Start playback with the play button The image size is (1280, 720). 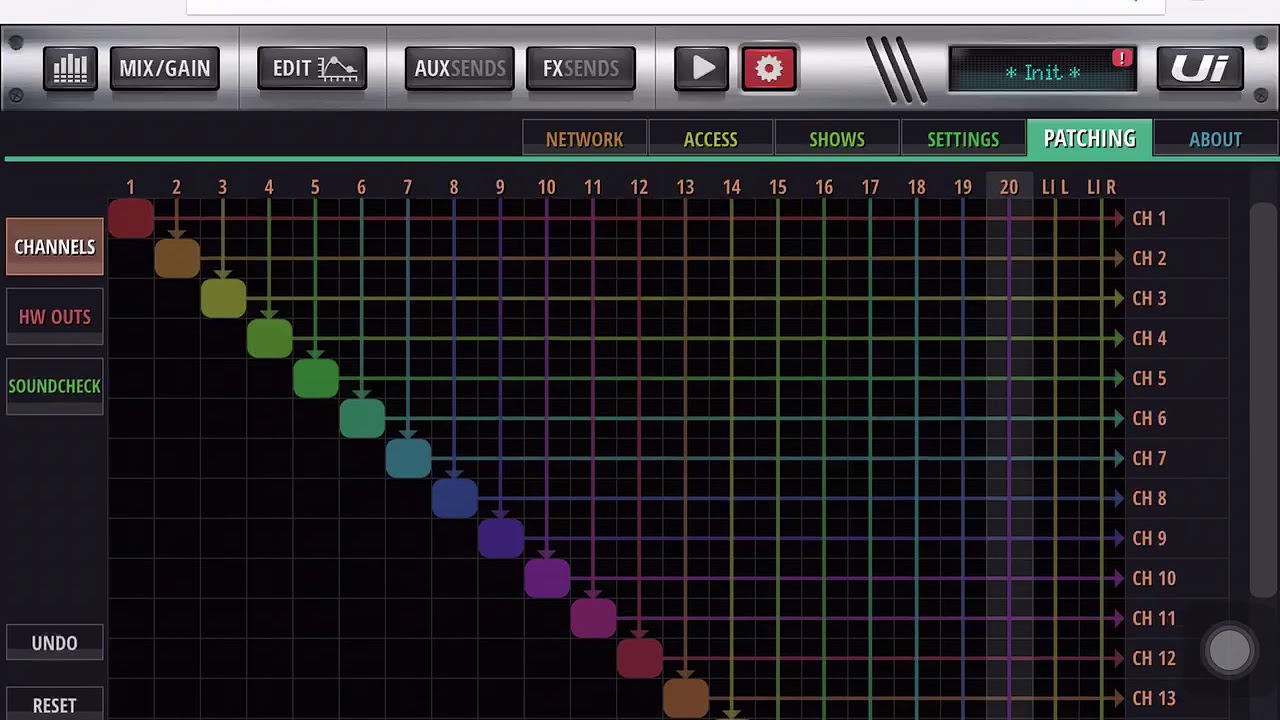702,68
